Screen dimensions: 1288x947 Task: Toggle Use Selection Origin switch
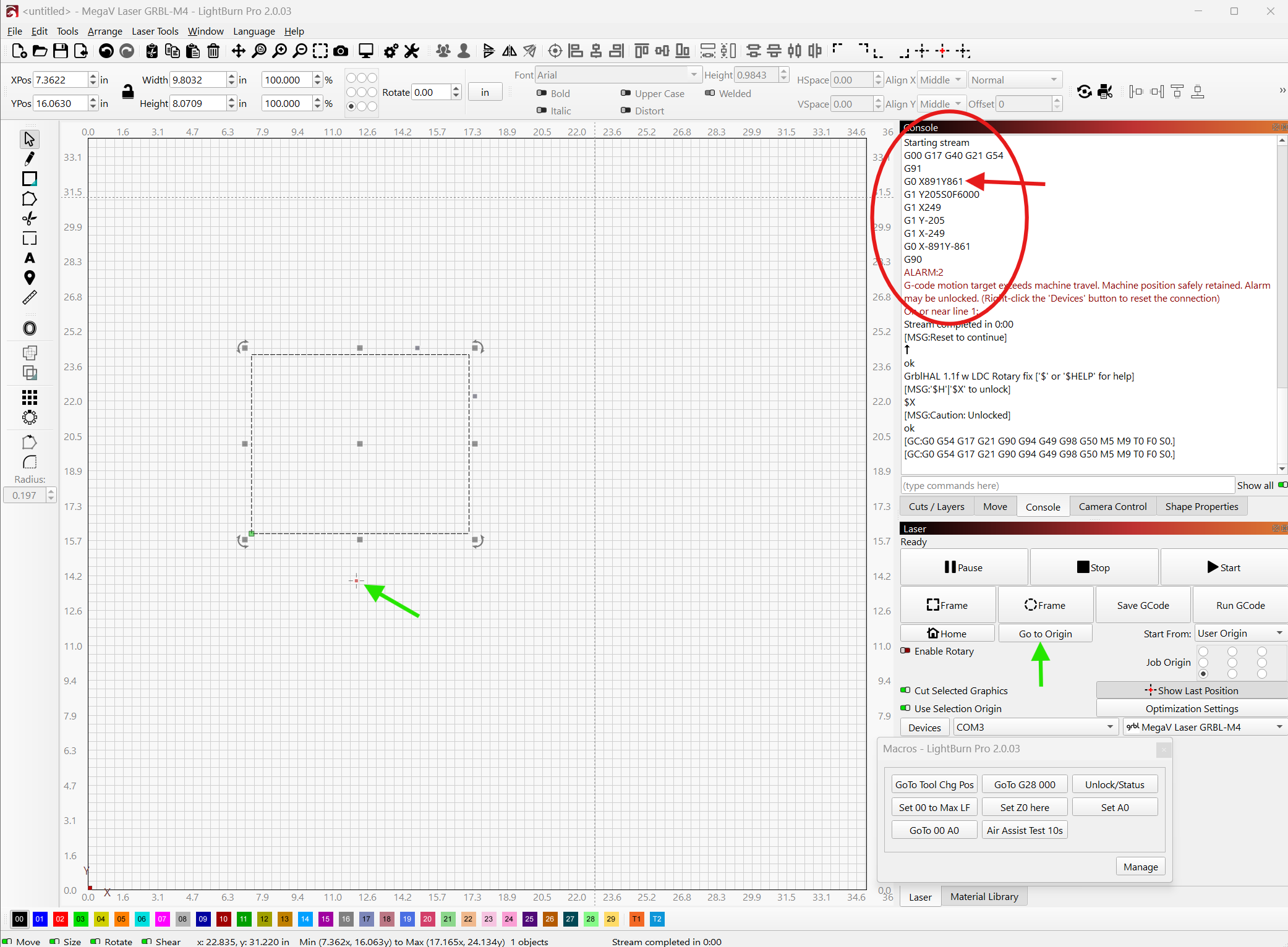tap(905, 708)
